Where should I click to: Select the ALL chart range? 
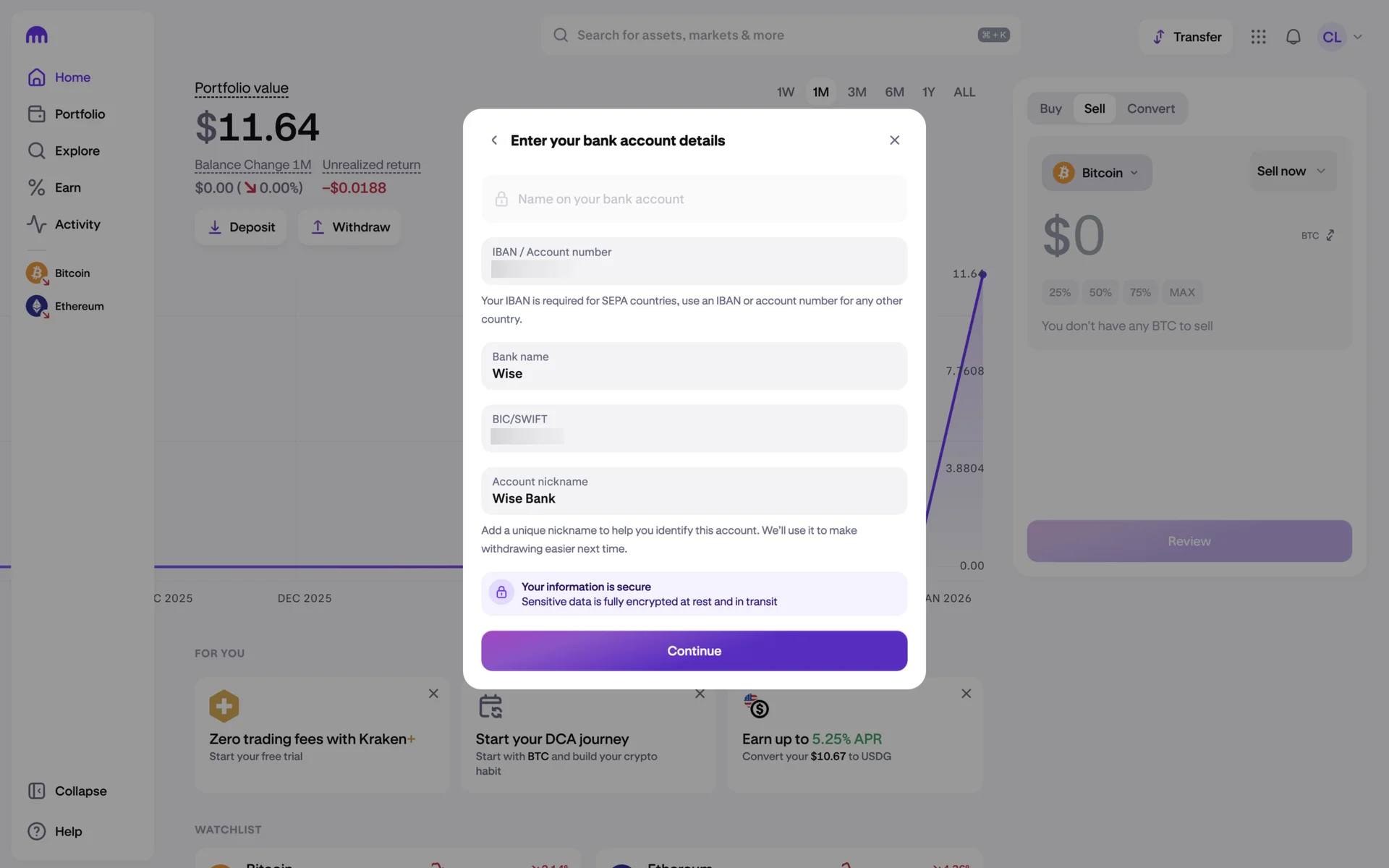coord(964,92)
